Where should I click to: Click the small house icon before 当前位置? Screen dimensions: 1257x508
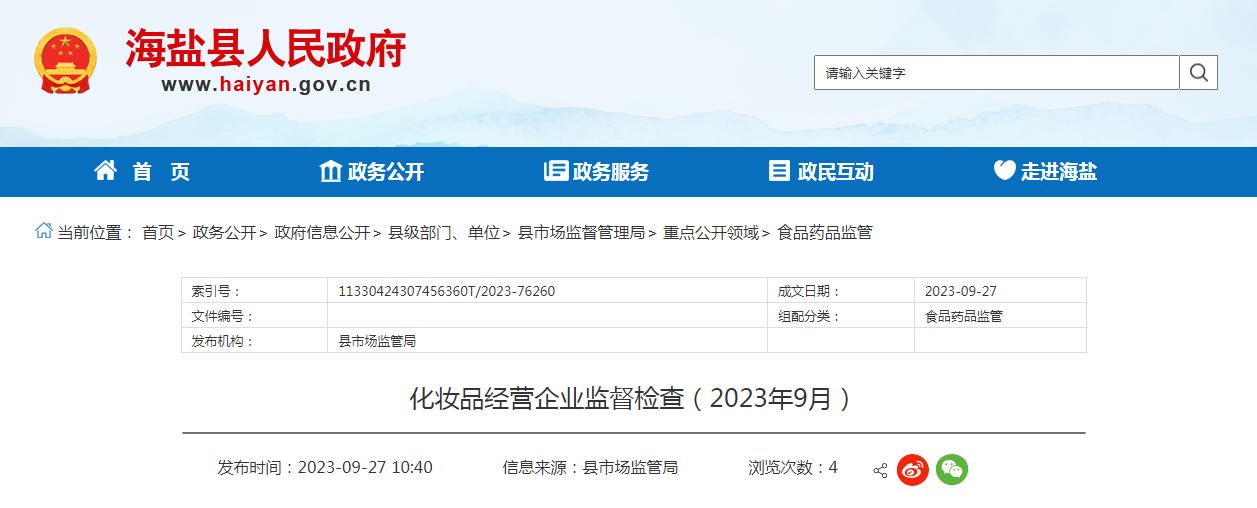pos(44,231)
